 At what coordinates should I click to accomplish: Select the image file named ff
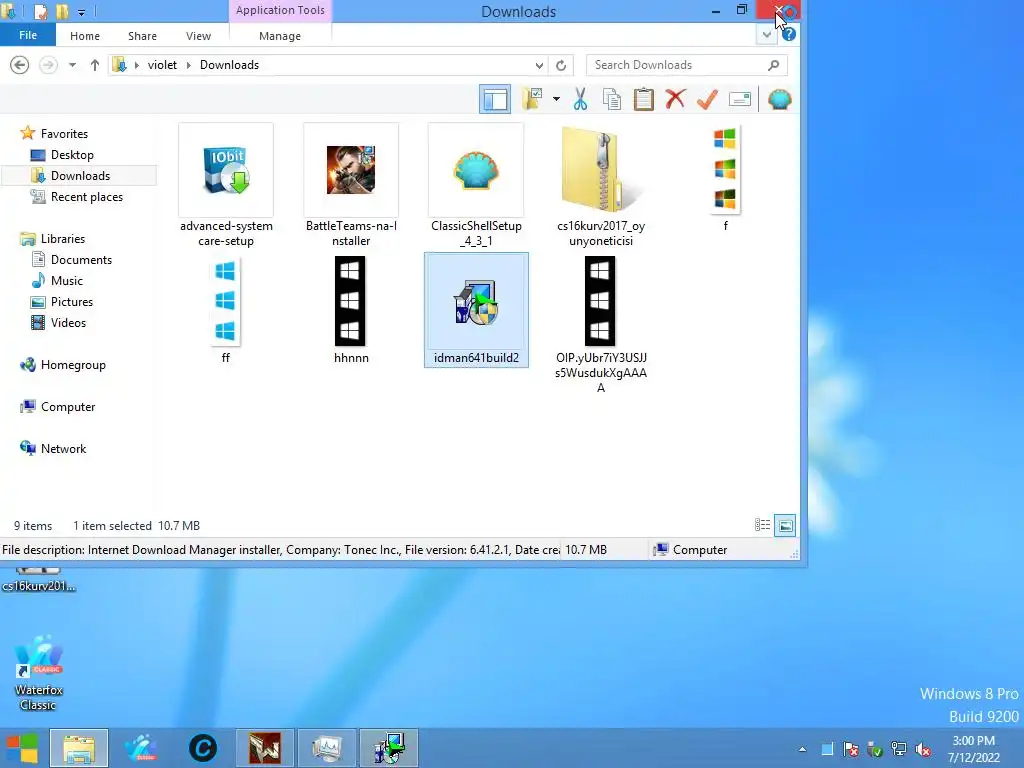(x=225, y=310)
